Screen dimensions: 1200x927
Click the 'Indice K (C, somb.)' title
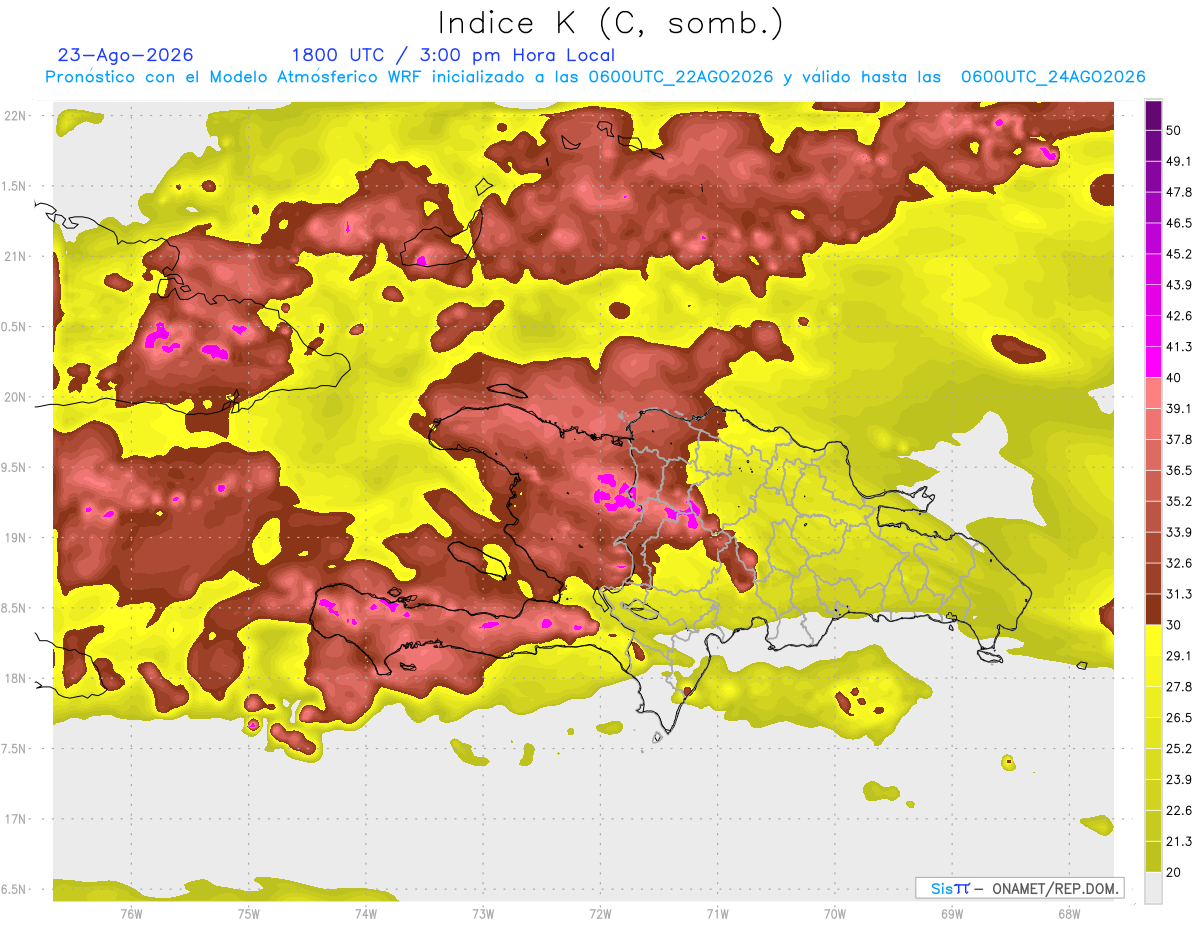click(611, 23)
